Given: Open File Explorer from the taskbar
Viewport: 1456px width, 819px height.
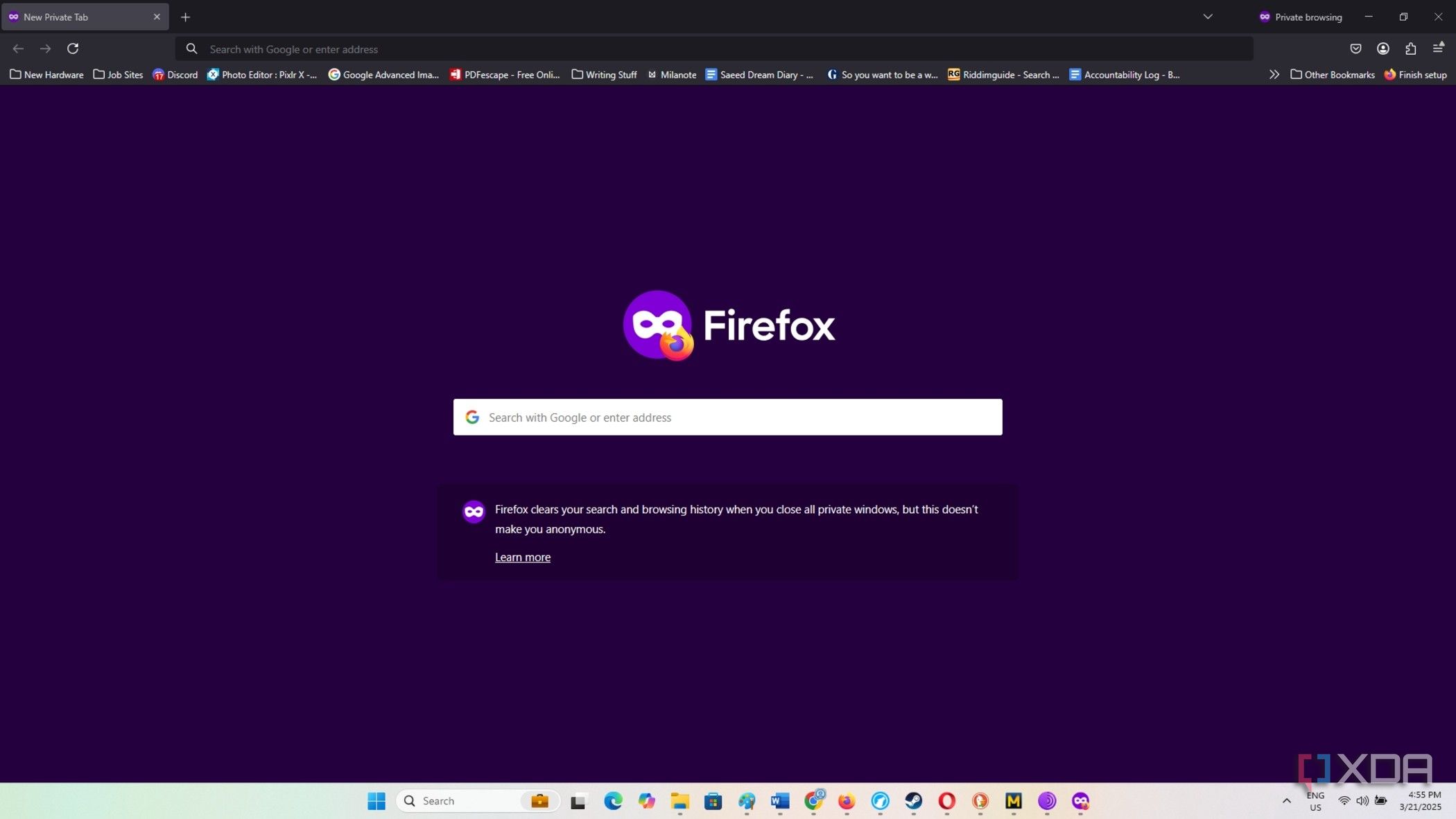Looking at the screenshot, I should click(679, 801).
